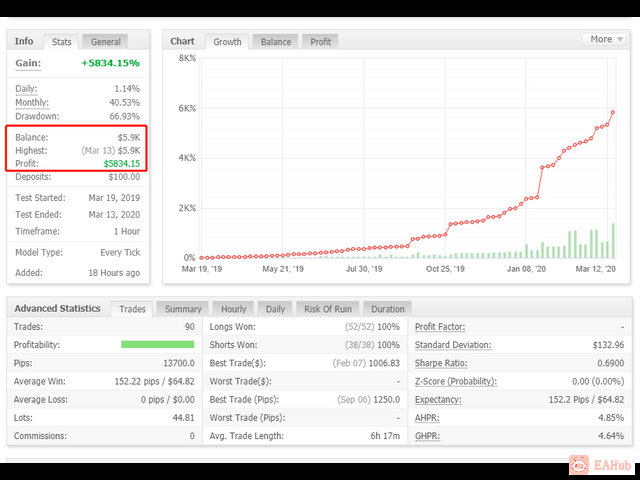Click the Monthly label in Info
This screenshot has height=480, width=640.
[x=32, y=102]
